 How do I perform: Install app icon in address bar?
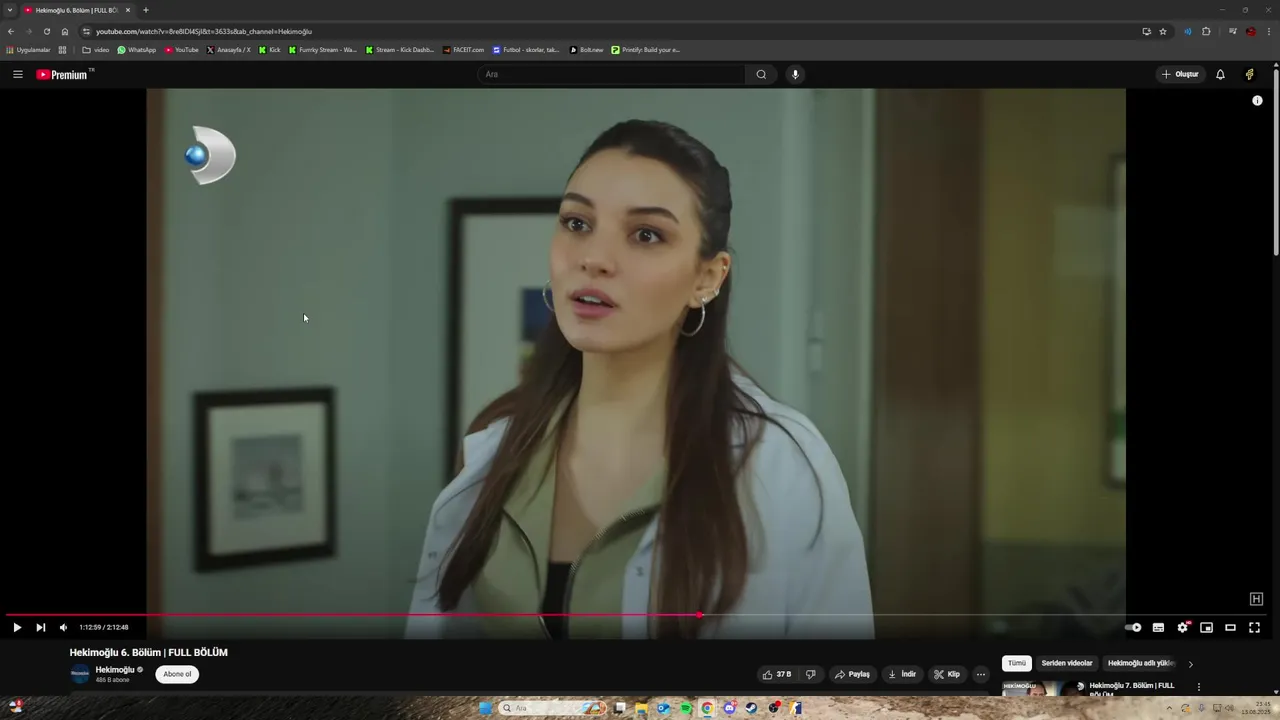(1146, 31)
